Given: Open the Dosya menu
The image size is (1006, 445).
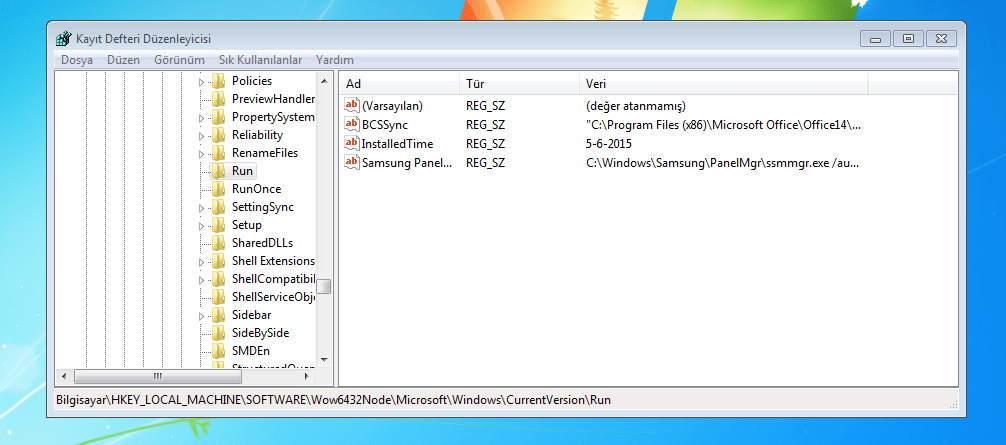Looking at the screenshot, I should click(x=77, y=60).
